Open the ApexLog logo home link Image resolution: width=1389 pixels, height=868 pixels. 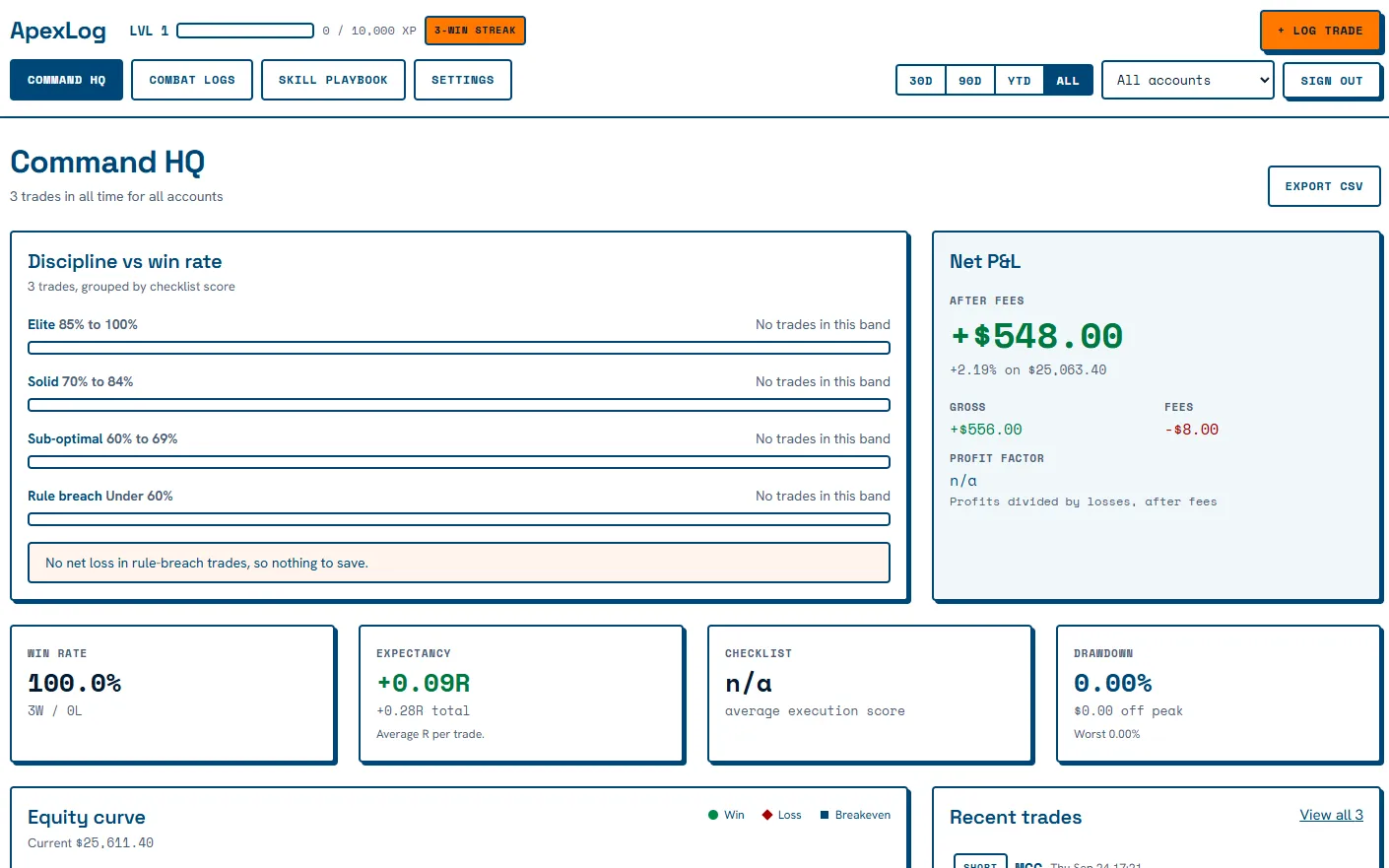58,31
